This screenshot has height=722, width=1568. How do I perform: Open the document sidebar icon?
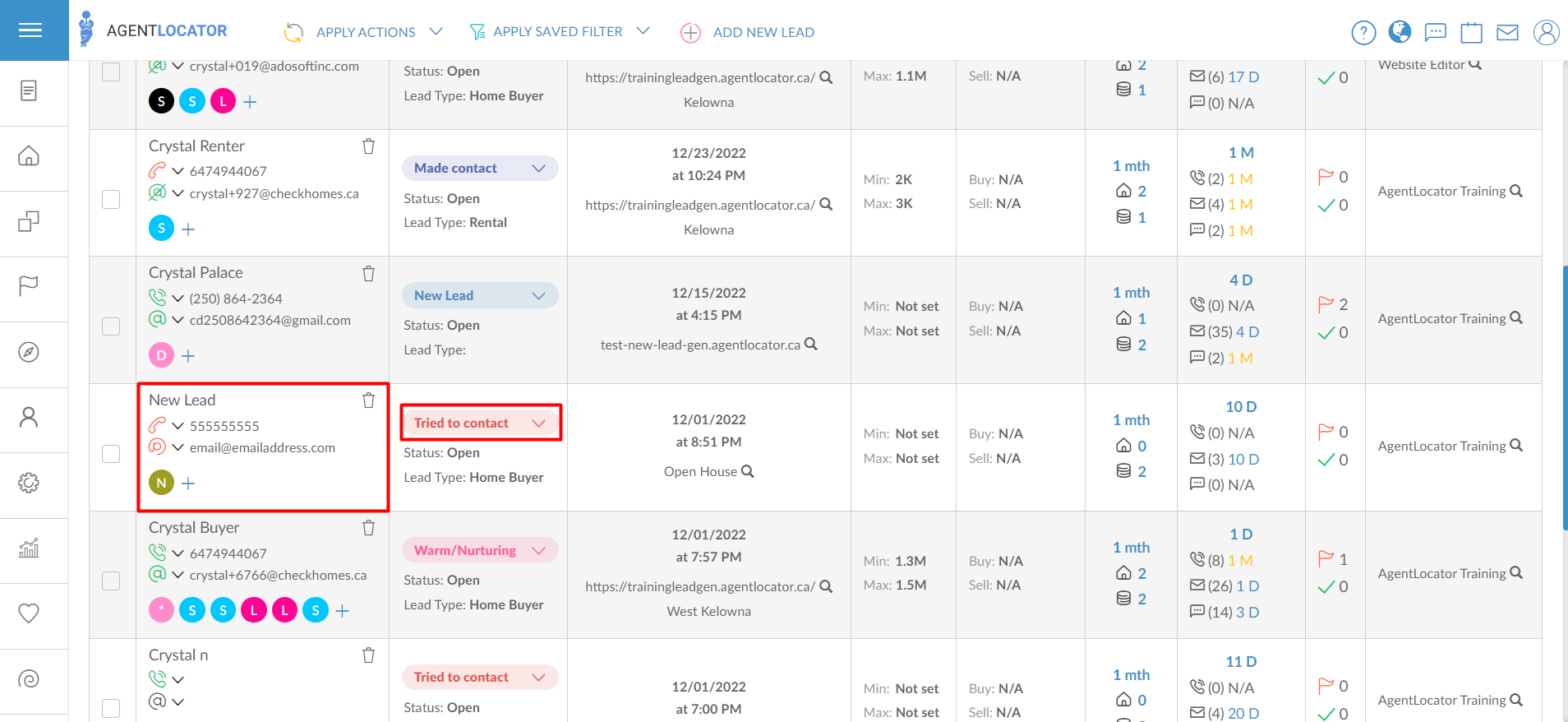(29, 90)
